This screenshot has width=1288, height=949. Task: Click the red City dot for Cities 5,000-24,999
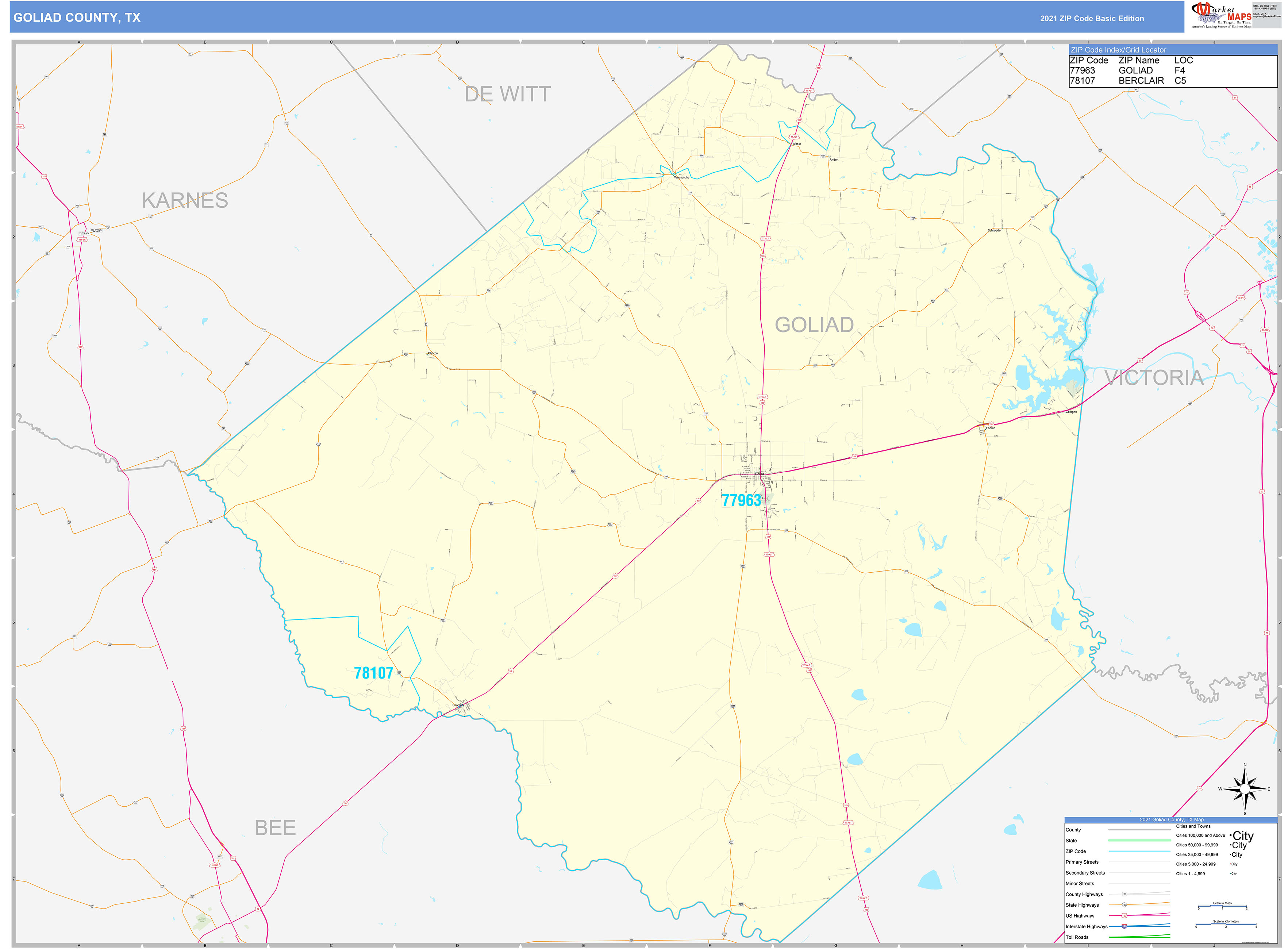pos(1231,864)
